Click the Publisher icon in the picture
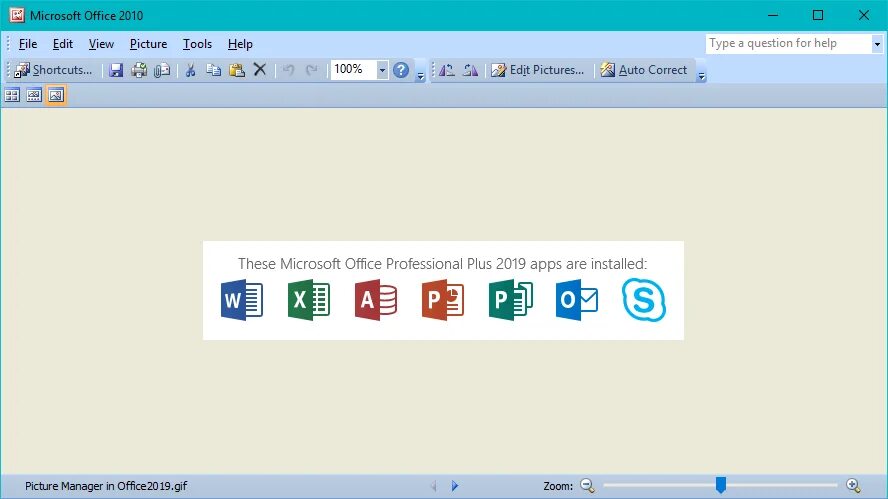This screenshot has height=499, width=888. 510,300
